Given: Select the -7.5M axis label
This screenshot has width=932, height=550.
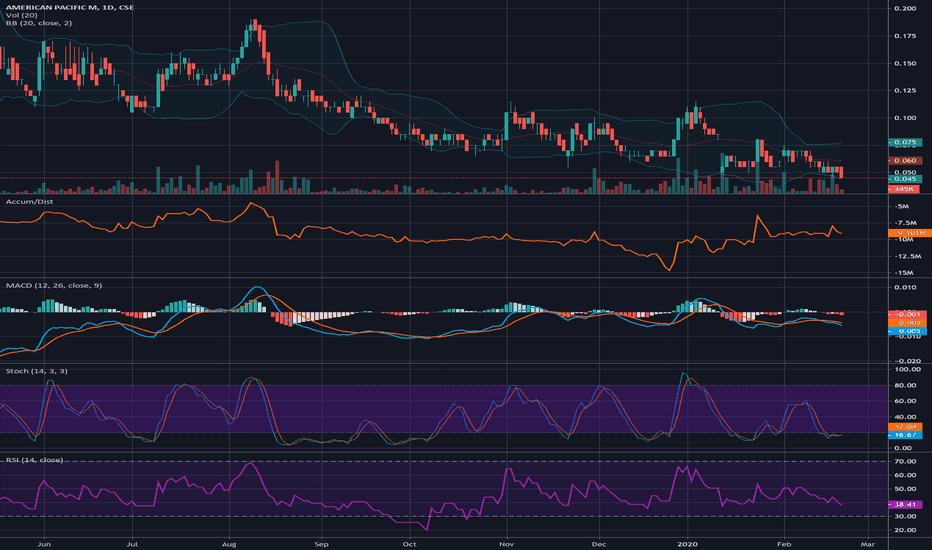Looking at the screenshot, I should click(905, 222).
